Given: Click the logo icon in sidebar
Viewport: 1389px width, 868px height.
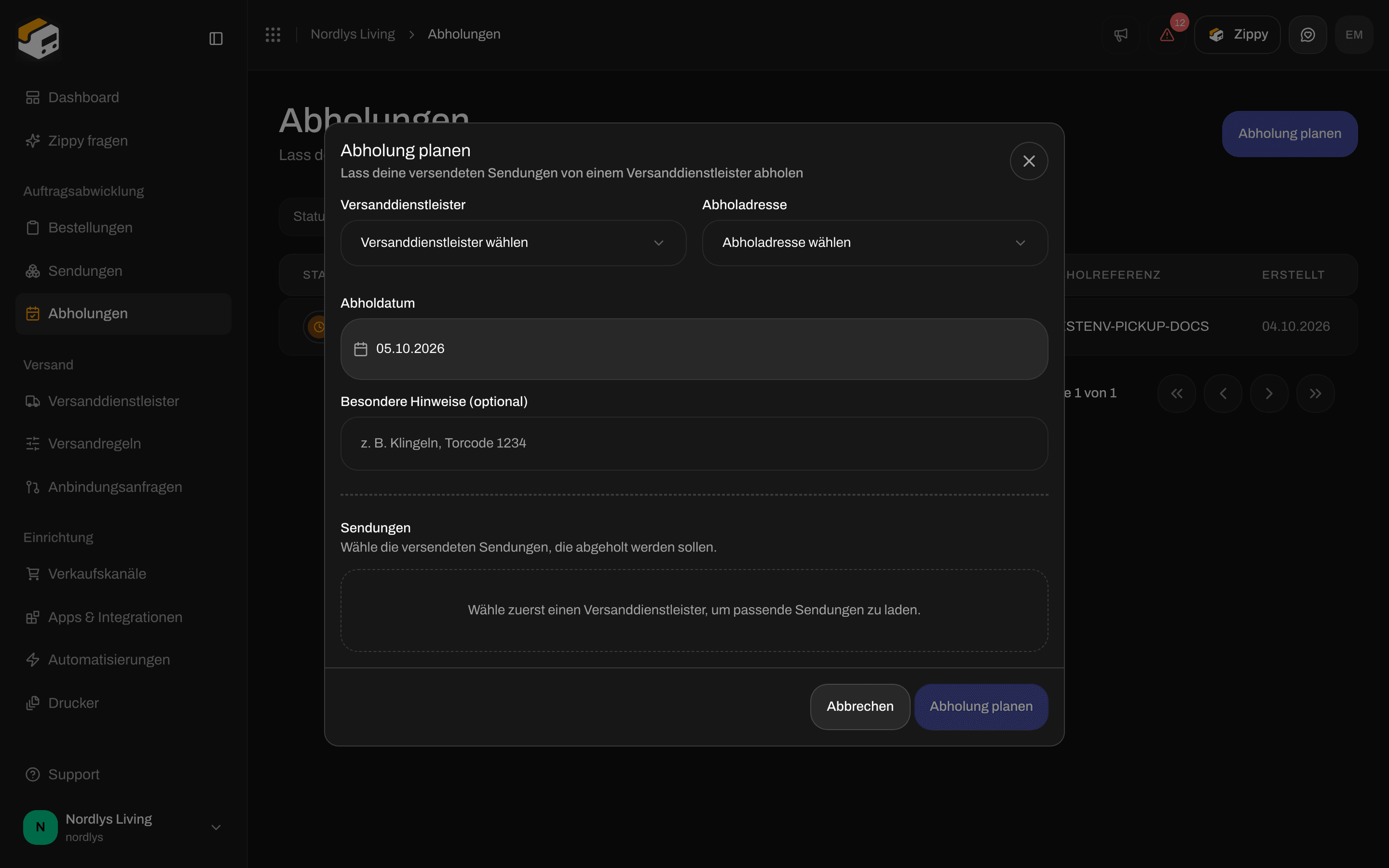Looking at the screenshot, I should point(39,38).
